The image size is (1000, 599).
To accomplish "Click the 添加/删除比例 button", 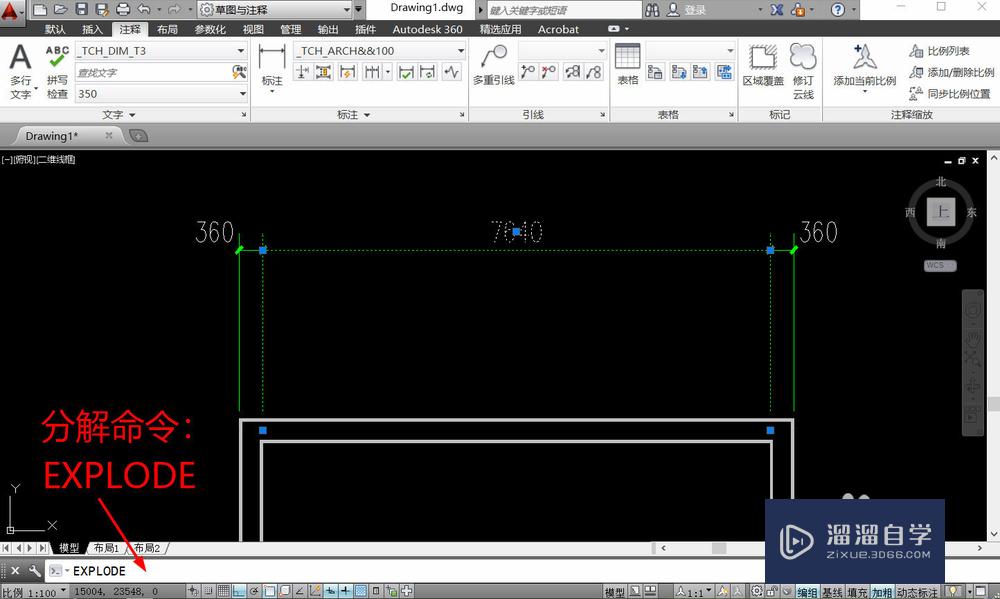I will 952,72.
